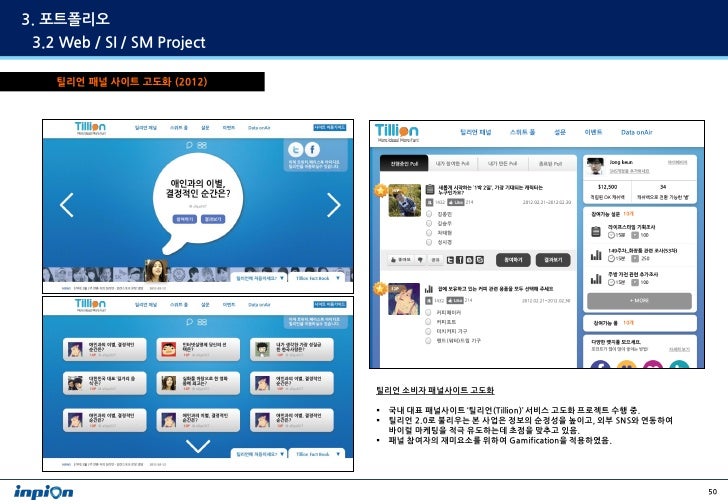The height and width of the screenshot is (504, 728).
Task: Click blue header button on speech-bubble page
Action: click(330, 127)
